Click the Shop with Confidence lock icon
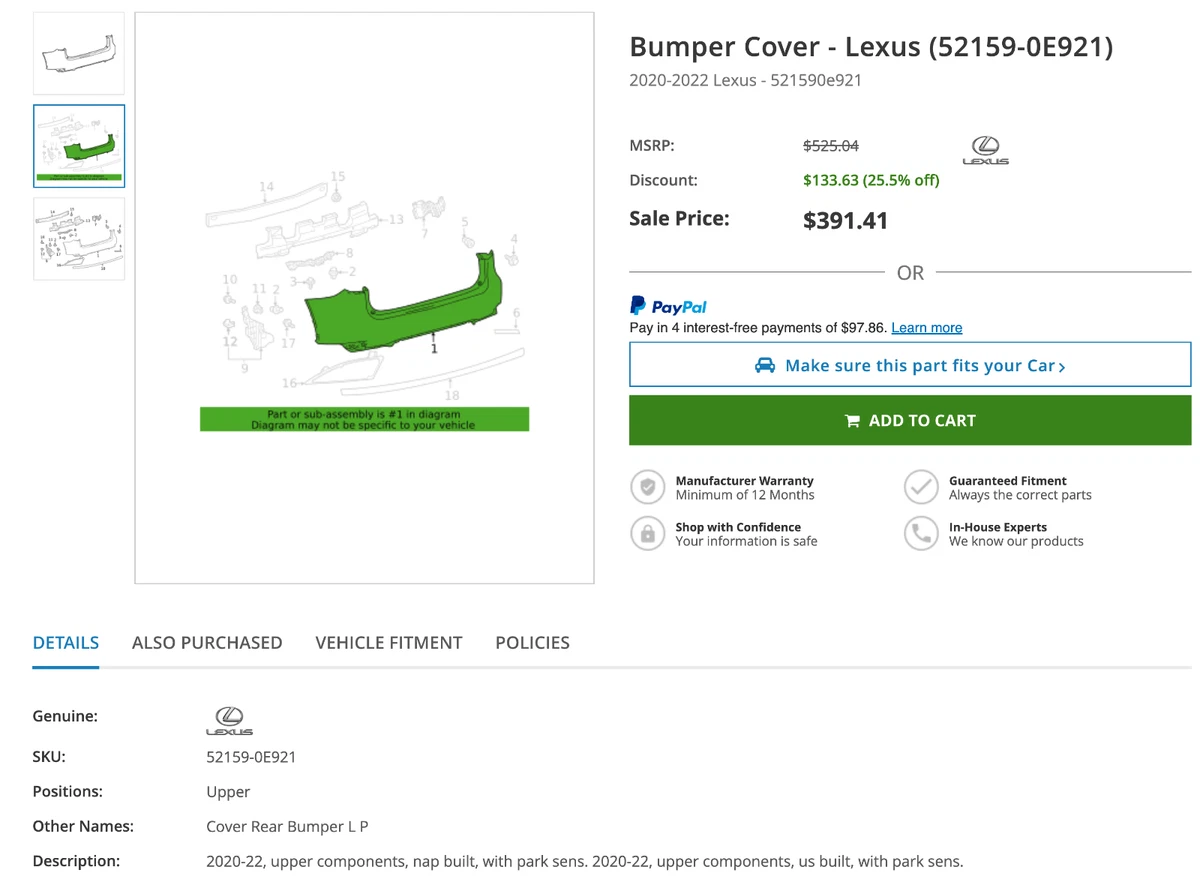1200x885 pixels. pyautogui.click(x=648, y=533)
